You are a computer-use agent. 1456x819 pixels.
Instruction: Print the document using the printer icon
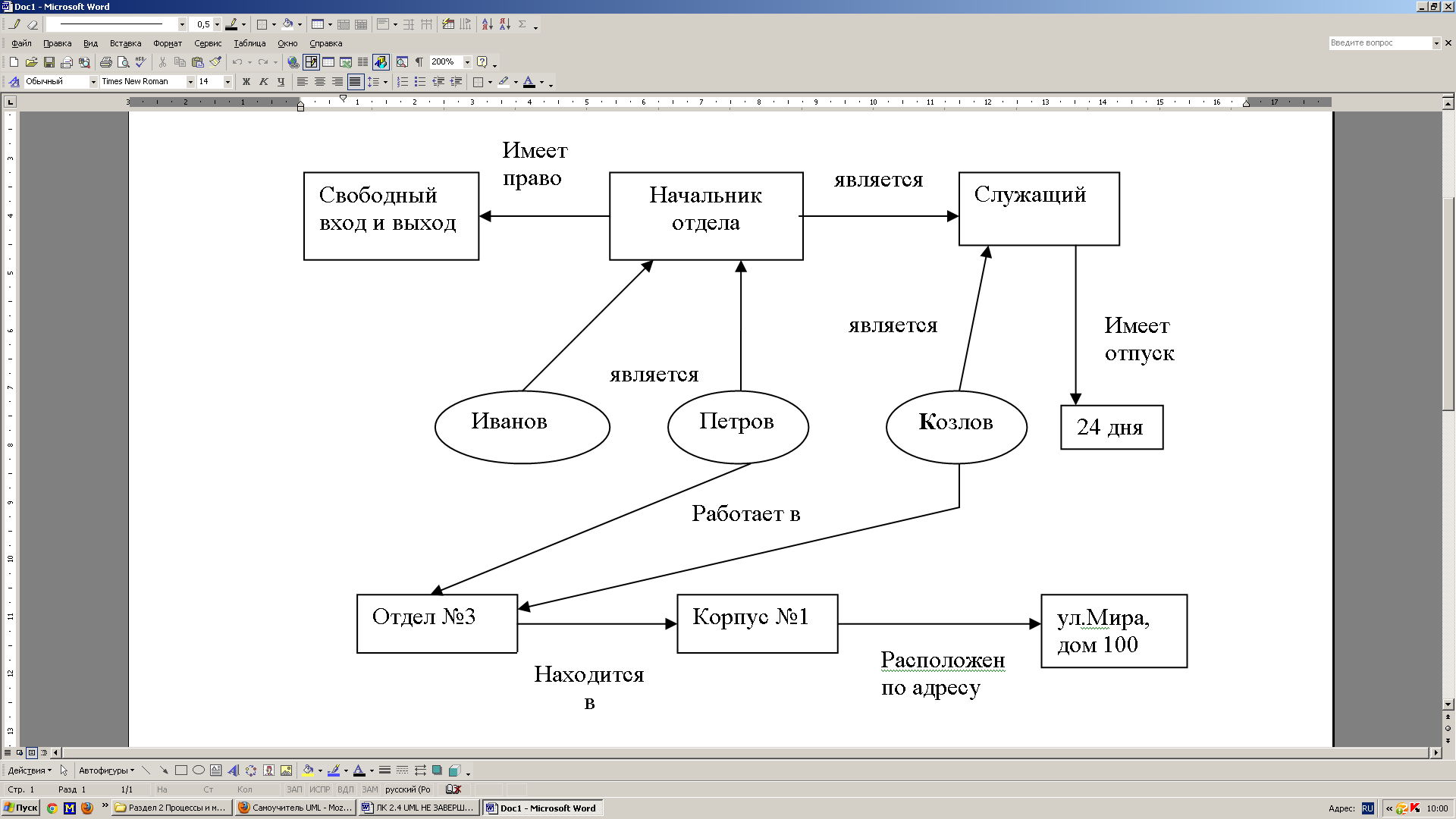(x=106, y=62)
